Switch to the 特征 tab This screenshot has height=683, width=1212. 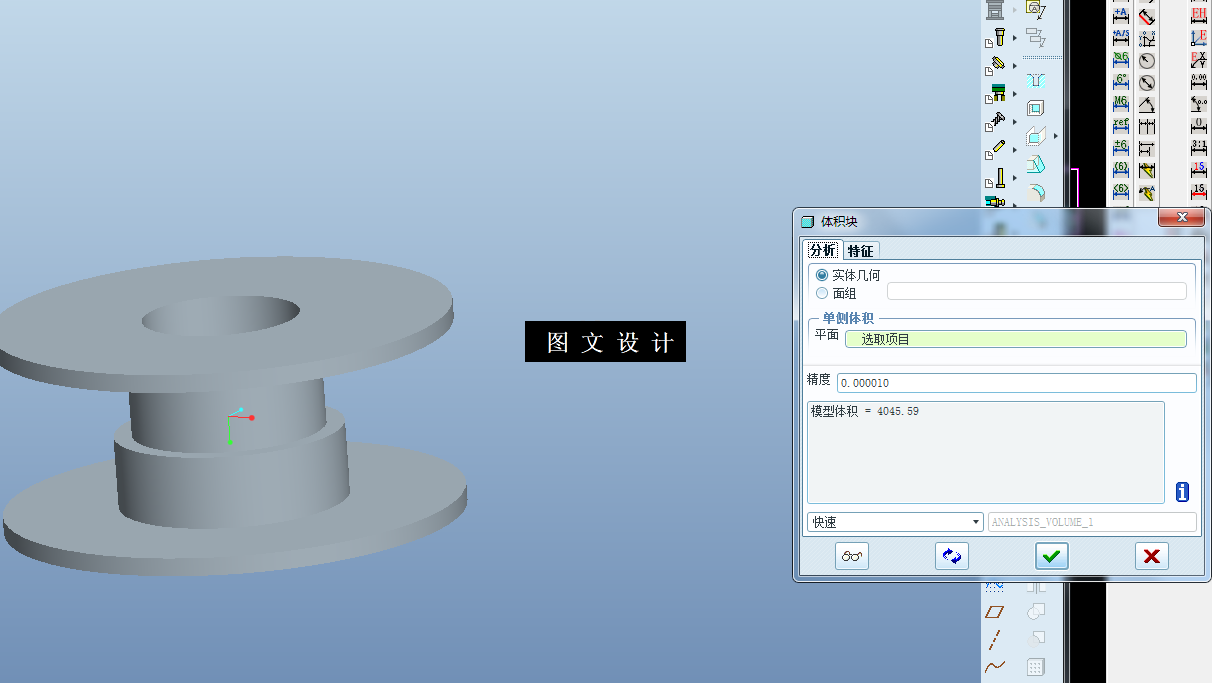(x=860, y=251)
